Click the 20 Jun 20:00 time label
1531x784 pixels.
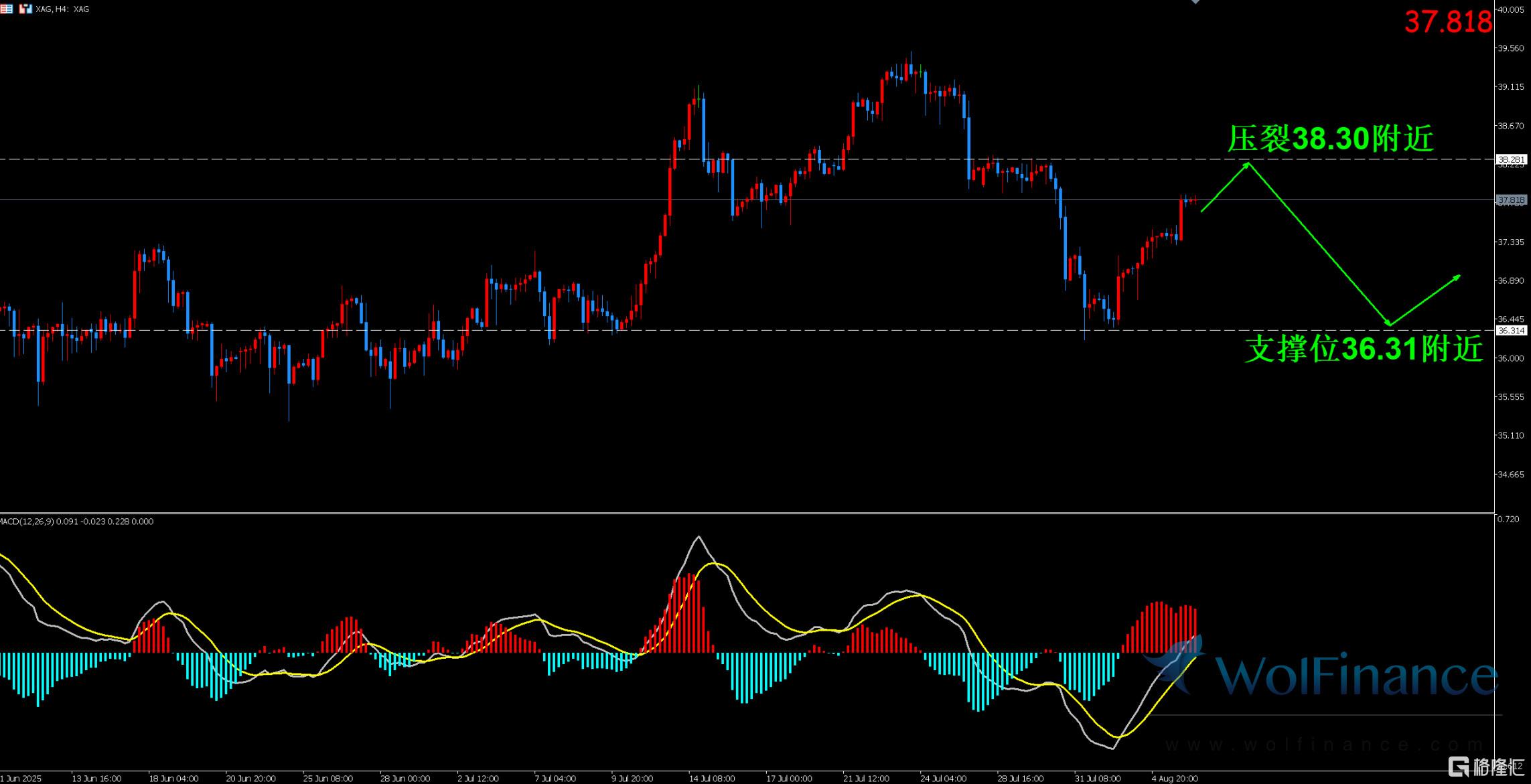(250, 779)
